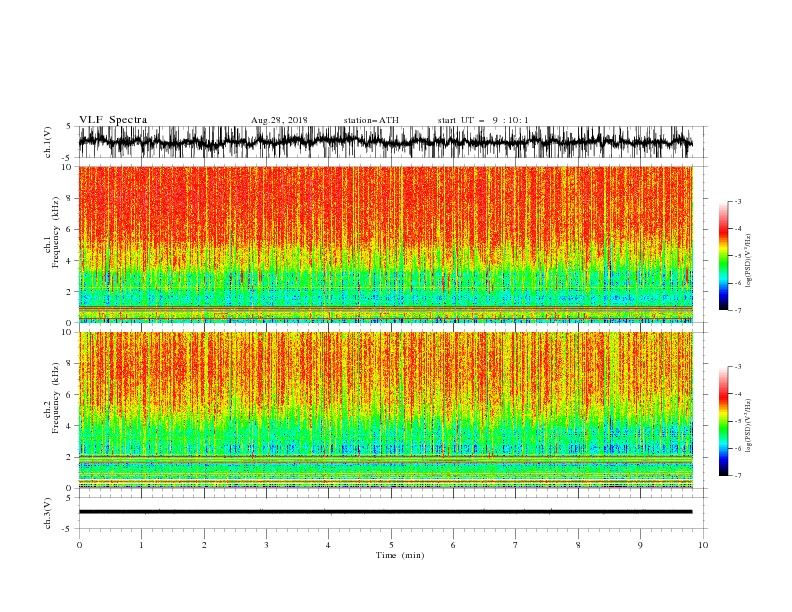Click the "-7" value on ch.1 colorbar
The width and height of the screenshot is (792, 612).
737,310
